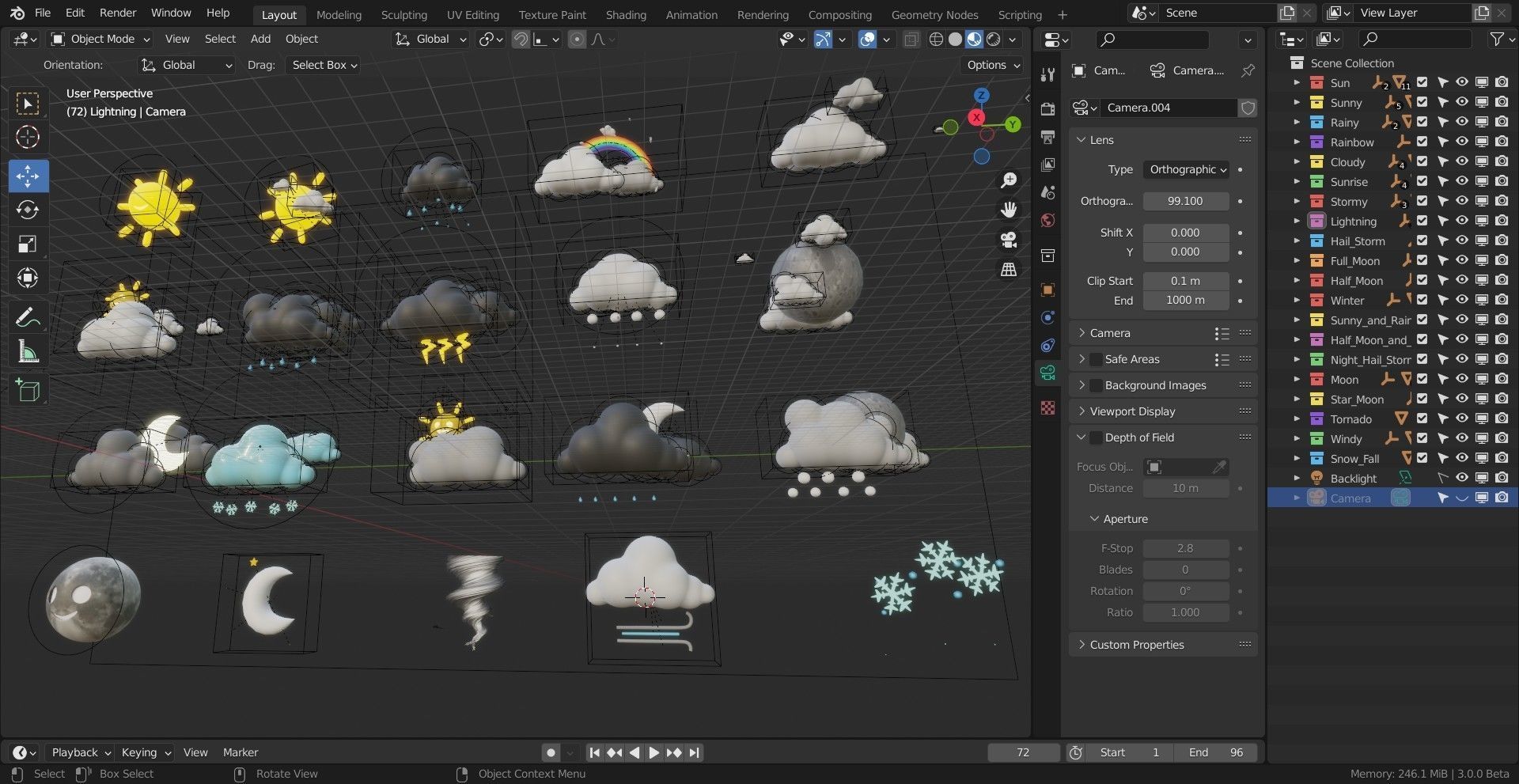Select the Cursor tool in the toolbar

[28, 138]
